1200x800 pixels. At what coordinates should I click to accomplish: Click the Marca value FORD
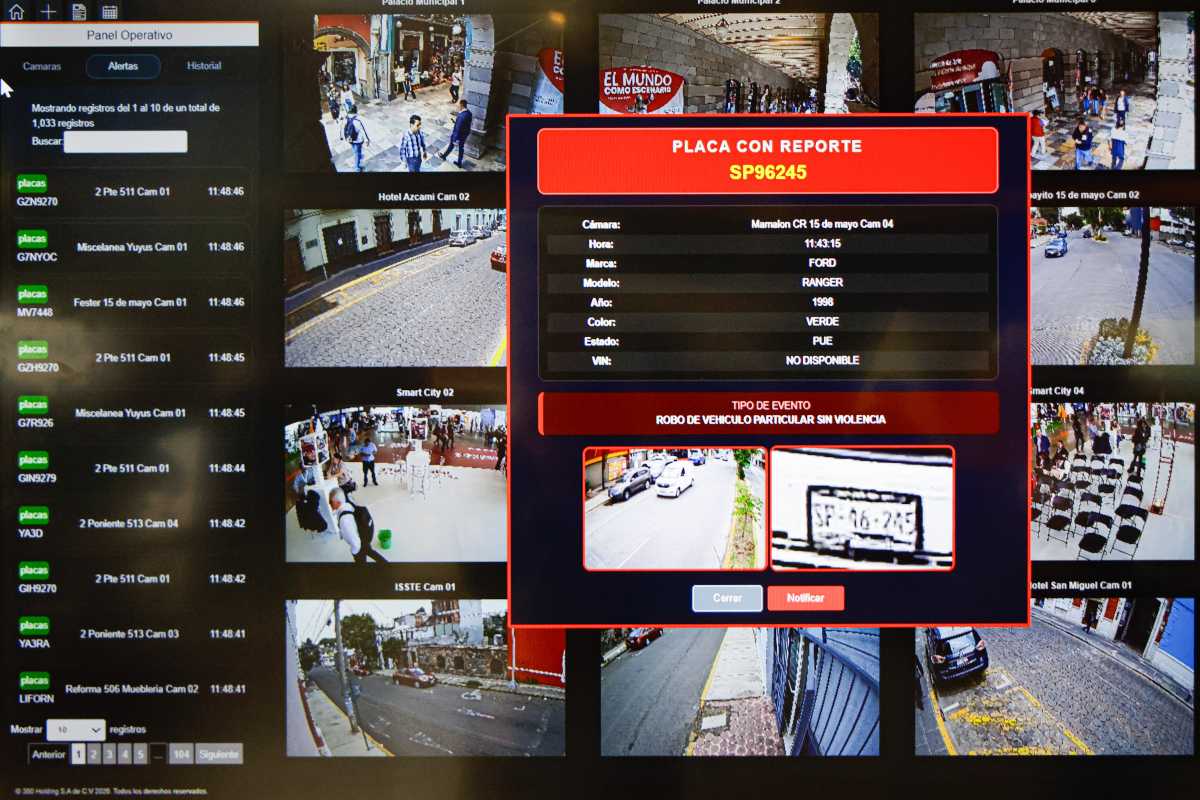pos(822,263)
